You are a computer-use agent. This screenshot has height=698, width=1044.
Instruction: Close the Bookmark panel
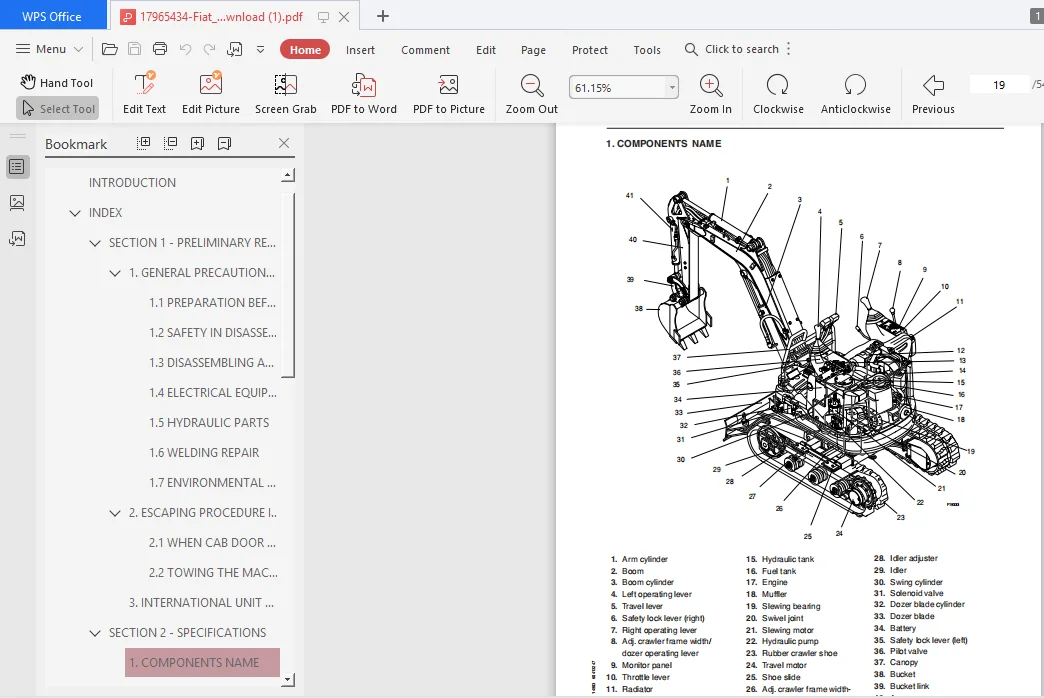pyautogui.click(x=284, y=143)
